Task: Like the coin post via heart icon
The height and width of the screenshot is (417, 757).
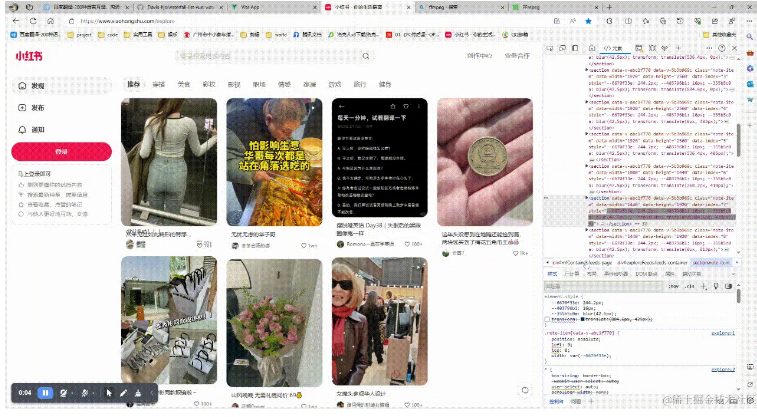Action: [x=515, y=253]
